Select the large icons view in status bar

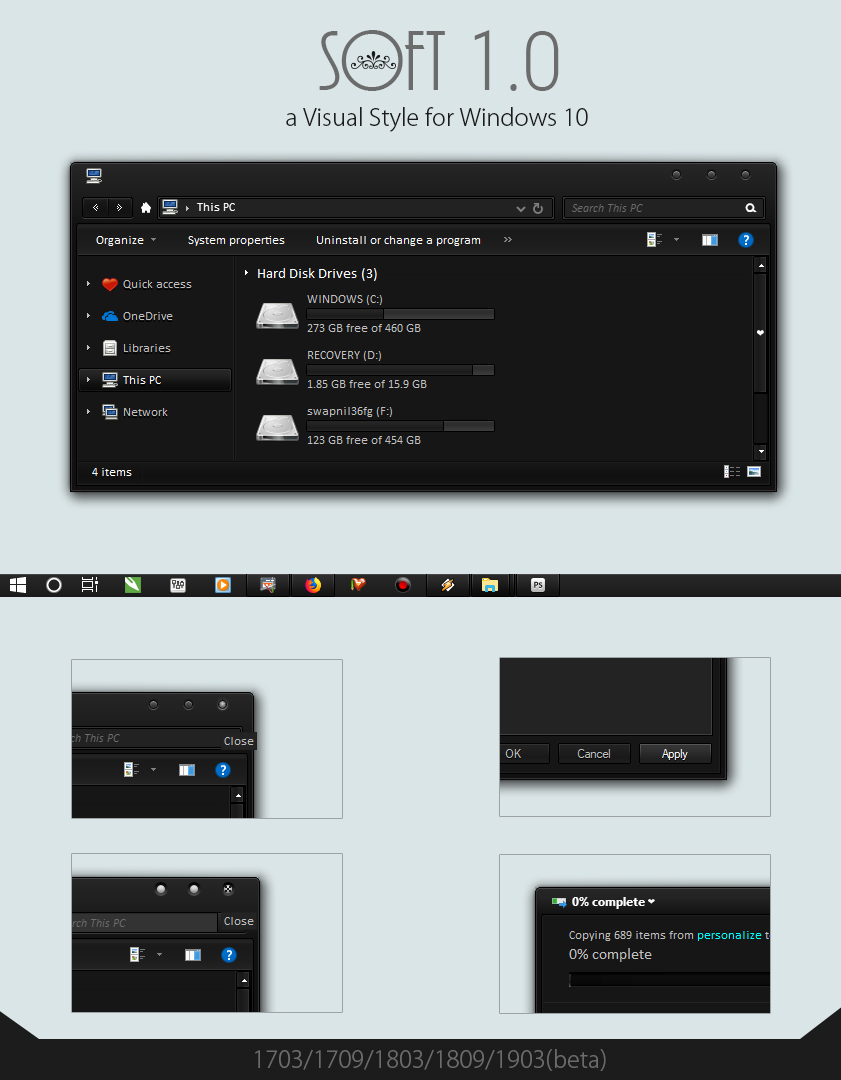click(752, 471)
